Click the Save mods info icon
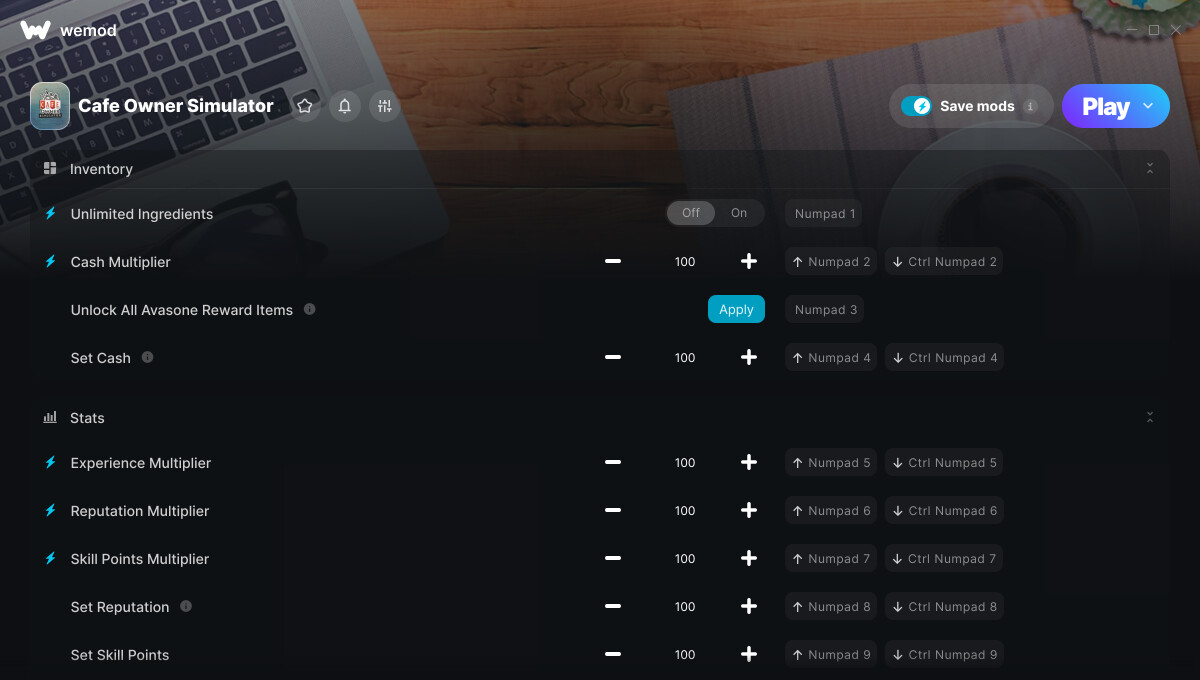This screenshot has width=1200, height=680. coord(1030,106)
